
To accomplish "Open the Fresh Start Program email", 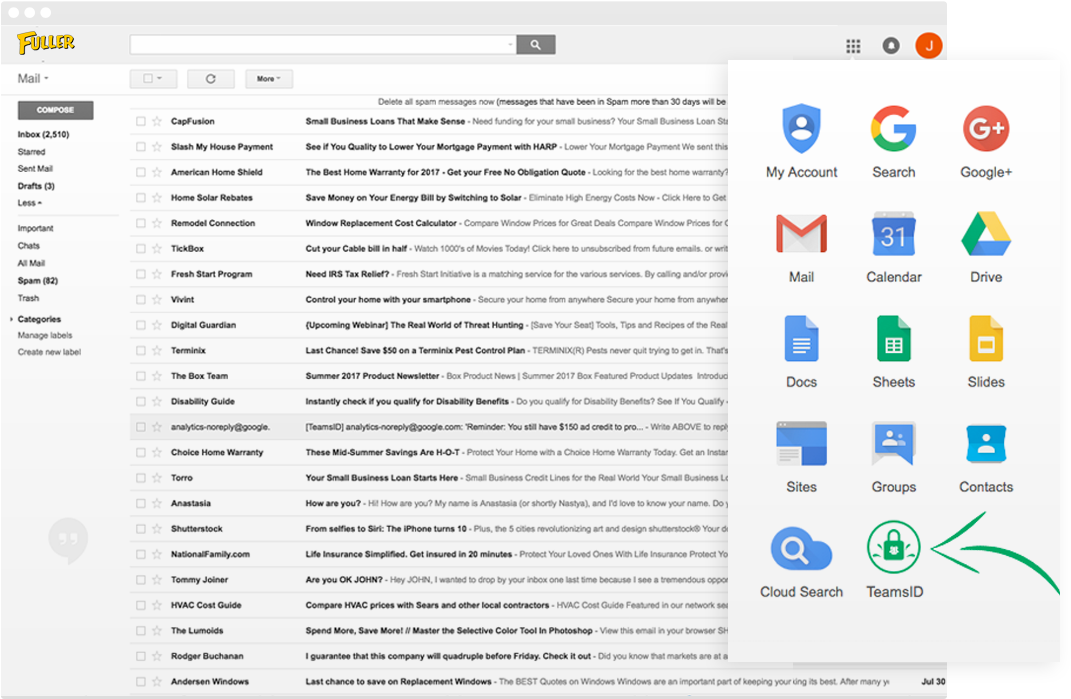I will tap(429, 274).
